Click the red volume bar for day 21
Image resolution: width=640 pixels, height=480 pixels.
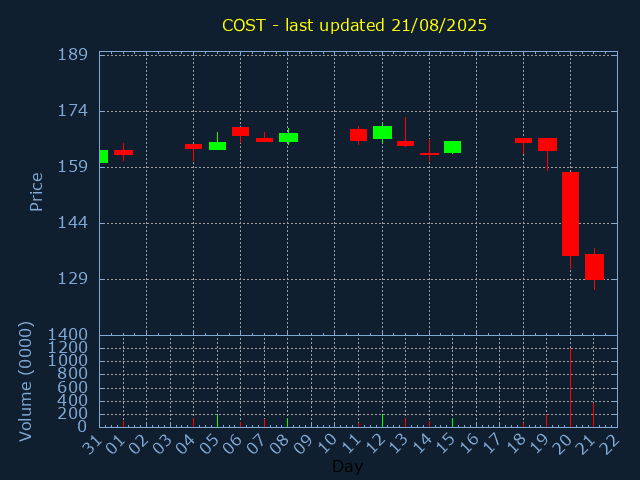(x=593, y=415)
